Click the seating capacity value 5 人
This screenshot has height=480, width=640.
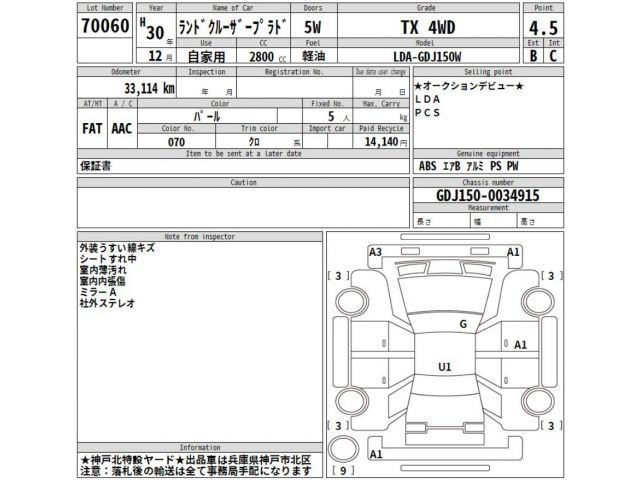pyautogui.click(x=339, y=117)
